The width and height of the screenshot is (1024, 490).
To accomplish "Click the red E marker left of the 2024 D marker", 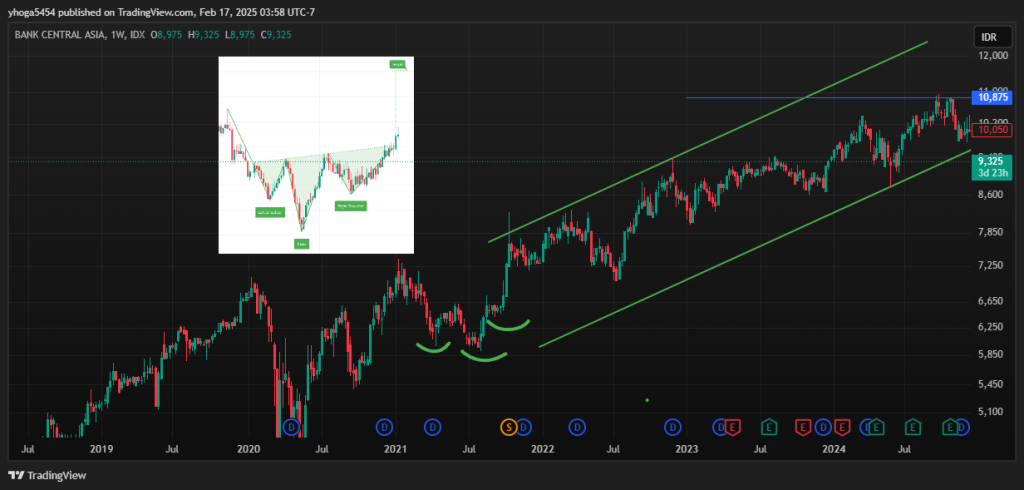I will pos(803,427).
